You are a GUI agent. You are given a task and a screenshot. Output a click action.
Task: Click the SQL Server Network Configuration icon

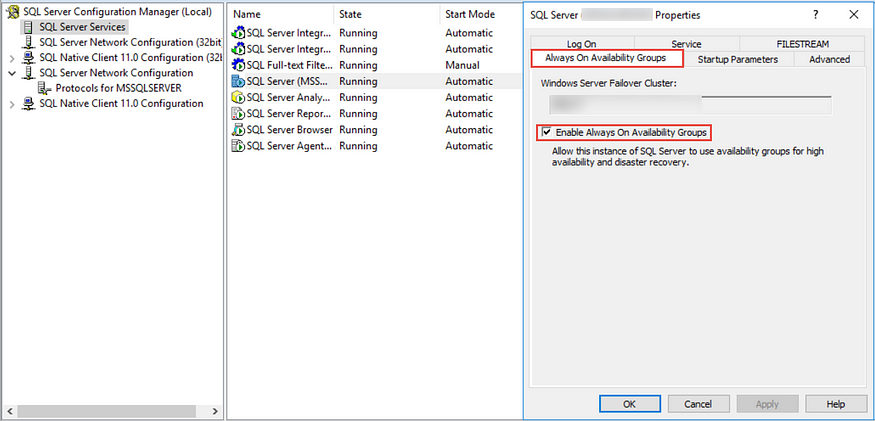point(29,73)
